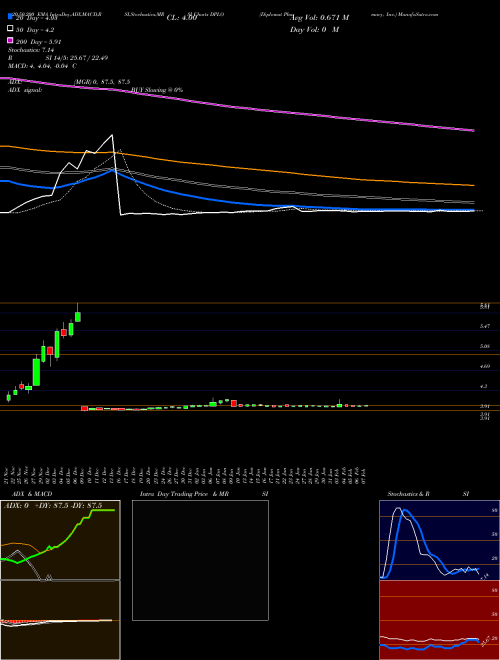The width and height of the screenshot is (500, 660).
Task: Click the 21 Nov date label on the axis
Action: [8, 476]
